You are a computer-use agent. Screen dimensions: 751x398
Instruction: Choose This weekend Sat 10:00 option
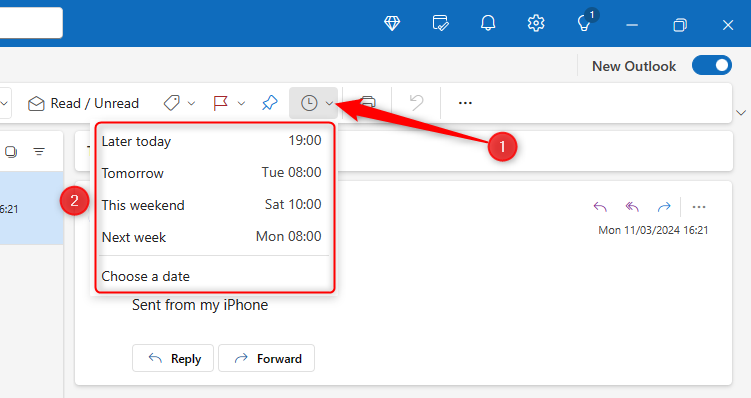[x=211, y=205]
